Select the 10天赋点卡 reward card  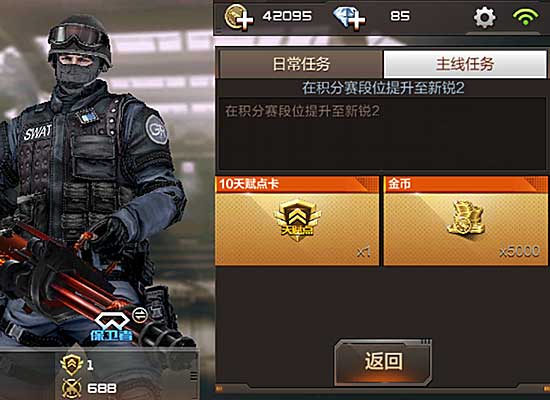point(297,221)
